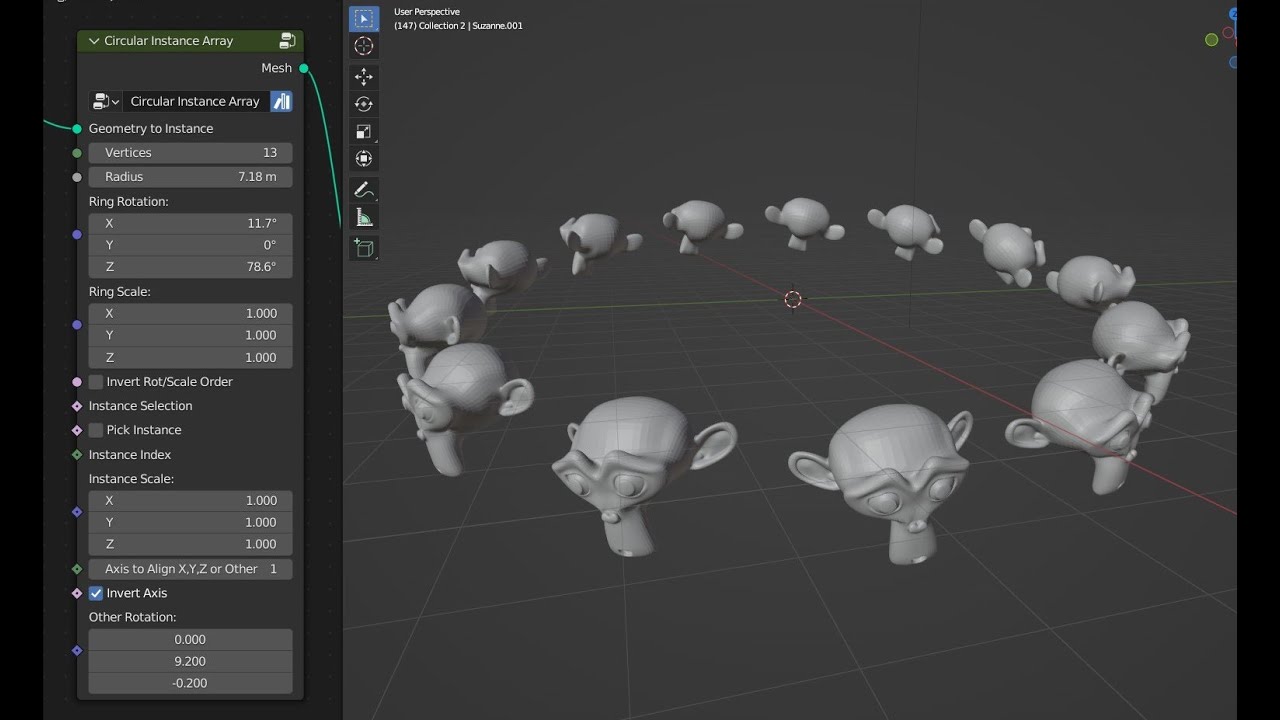Click Ring Rotation Z field 78.6°
The image size is (1280, 720).
click(x=191, y=267)
